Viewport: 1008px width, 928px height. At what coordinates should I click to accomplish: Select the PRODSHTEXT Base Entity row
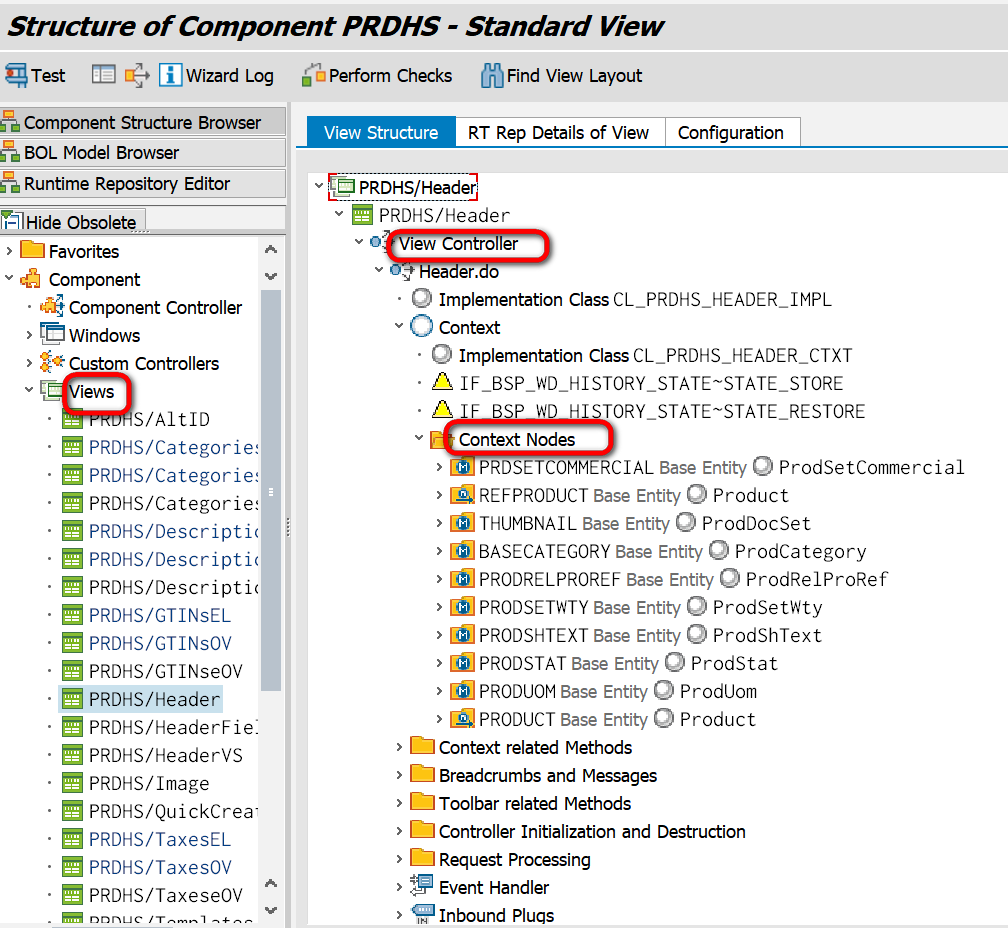pos(635,636)
